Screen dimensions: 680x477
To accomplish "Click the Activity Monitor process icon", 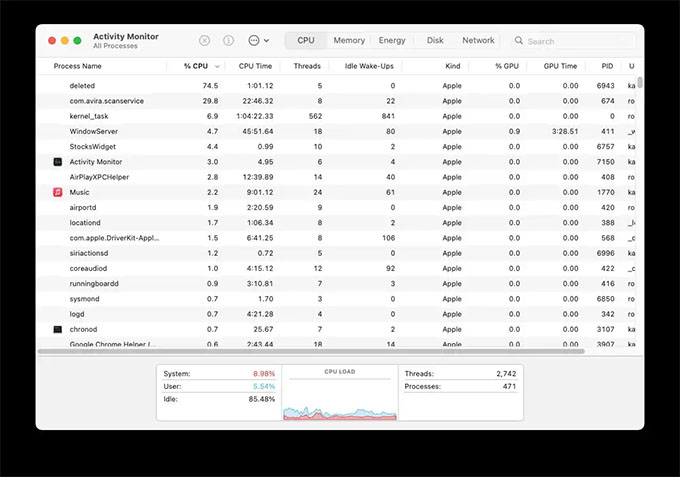I will click(x=58, y=162).
